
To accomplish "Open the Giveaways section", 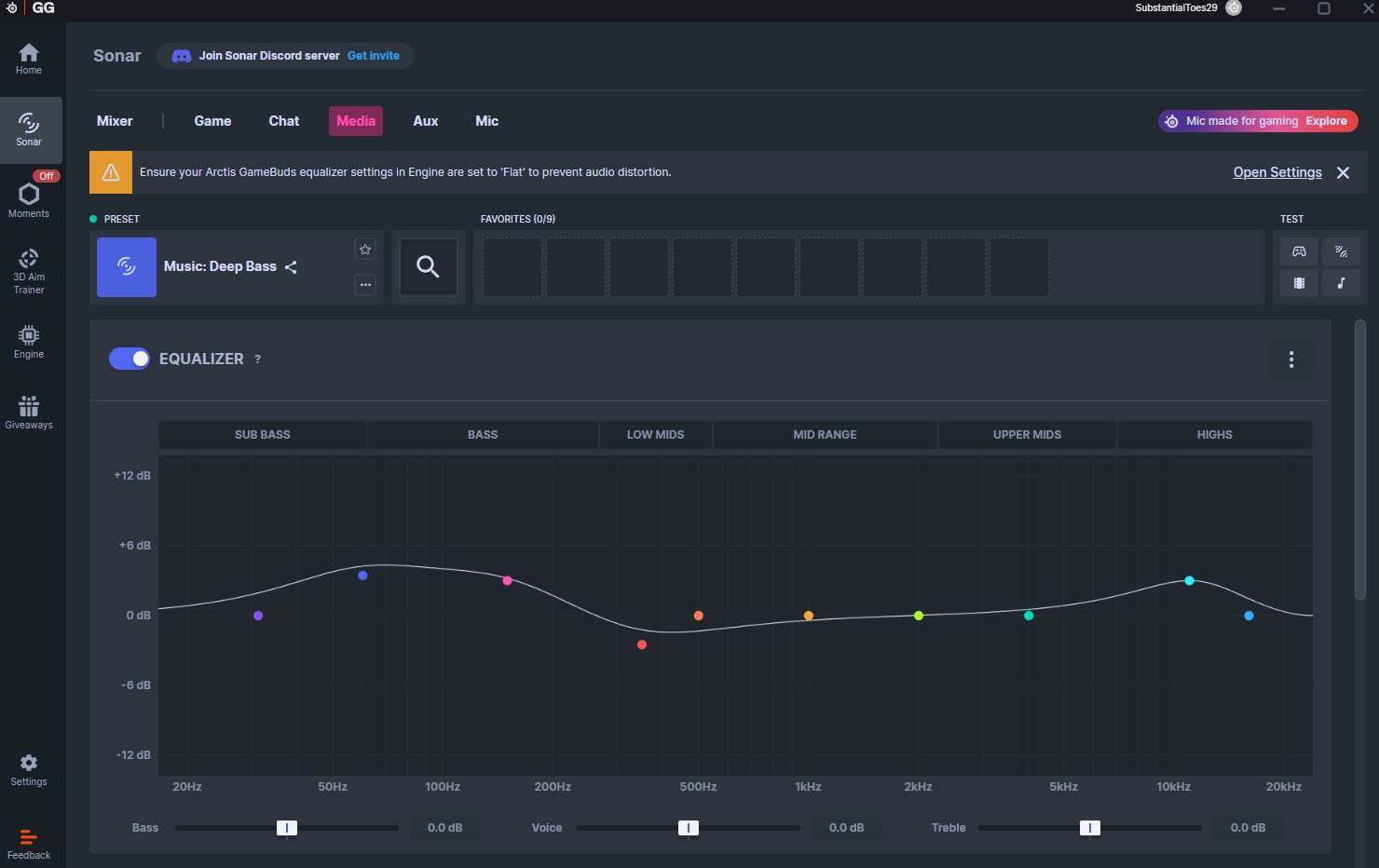I will click(29, 413).
